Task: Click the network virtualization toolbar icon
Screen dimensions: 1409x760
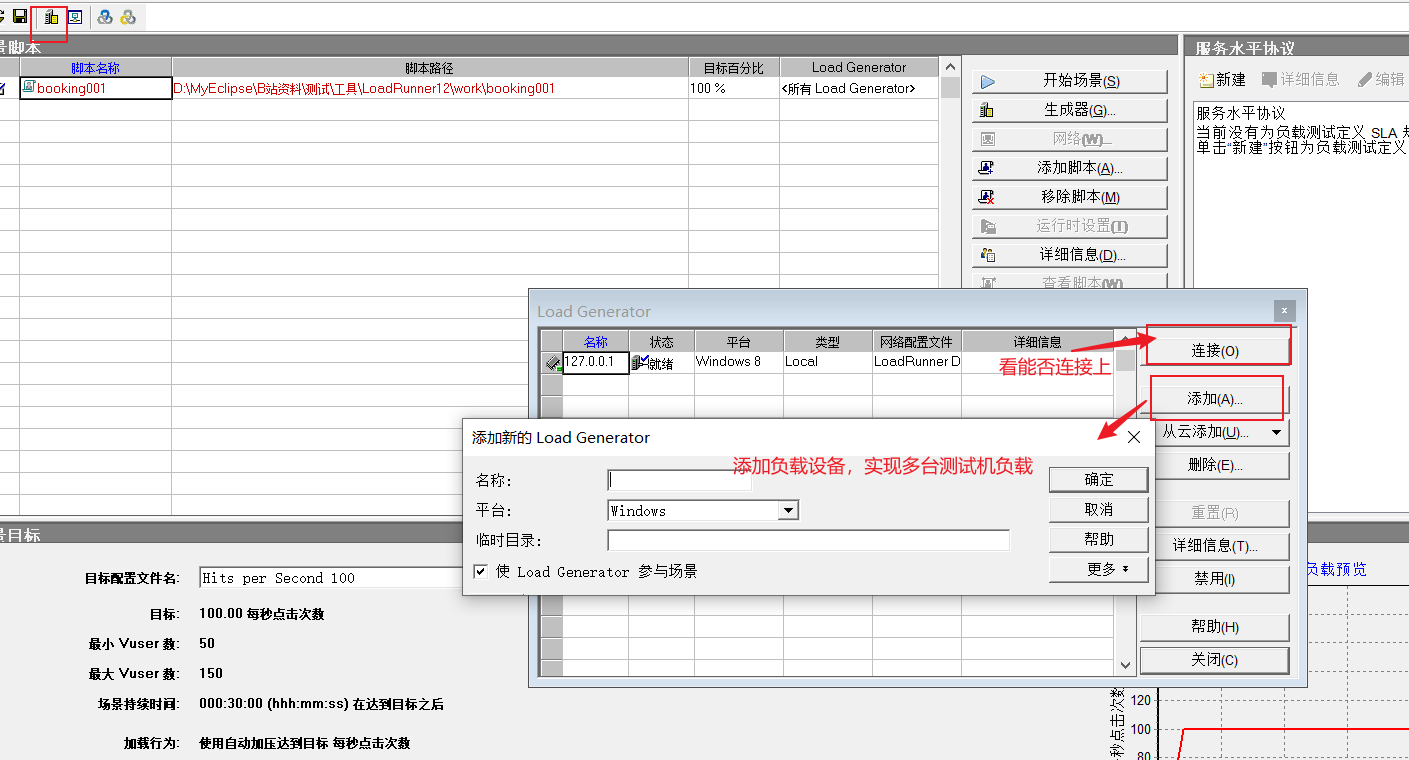Action: click(75, 16)
